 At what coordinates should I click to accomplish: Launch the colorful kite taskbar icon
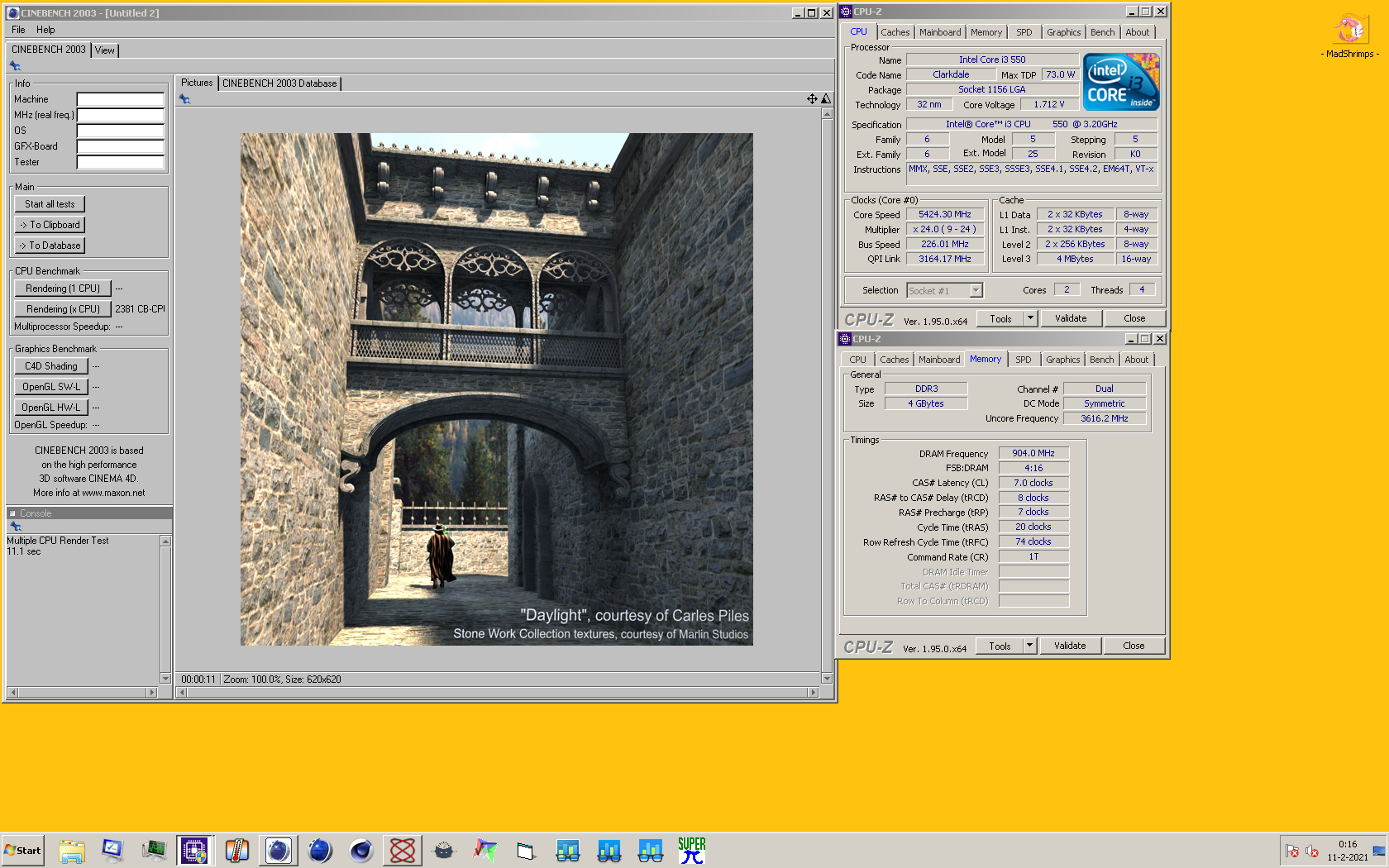[485, 850]
